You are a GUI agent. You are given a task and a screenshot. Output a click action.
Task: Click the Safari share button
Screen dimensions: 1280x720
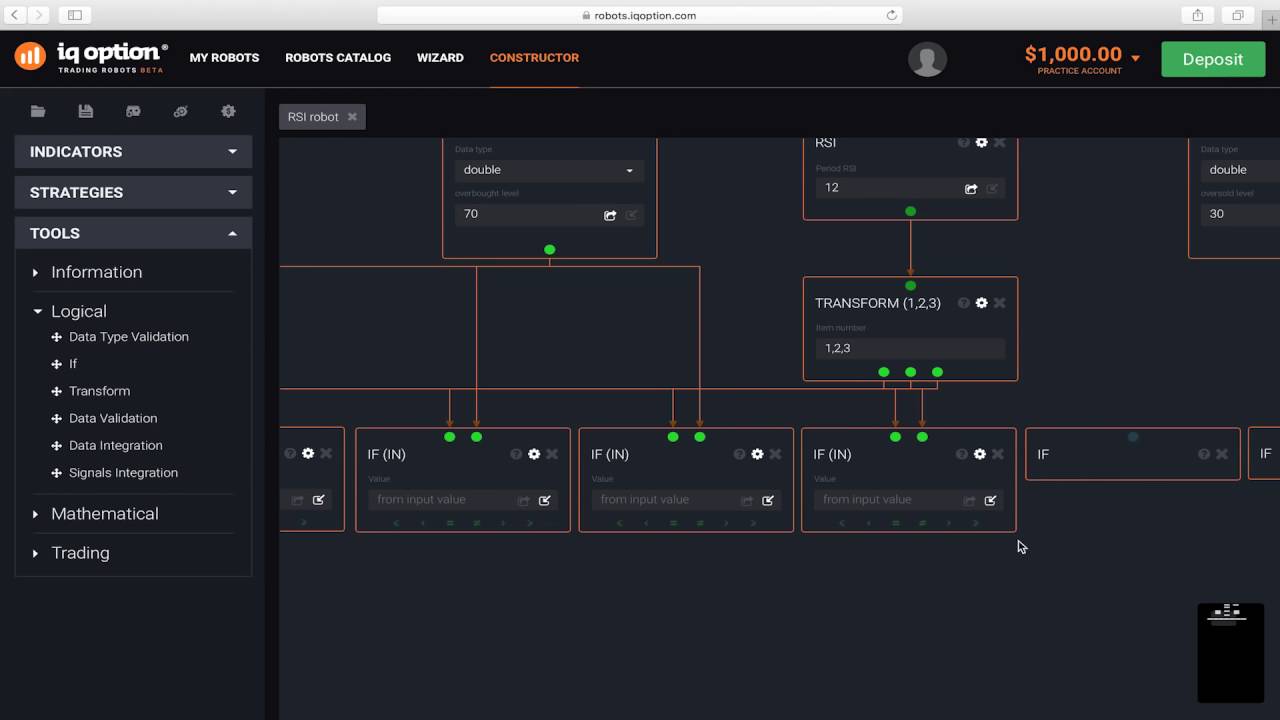tap(1197, 15)
